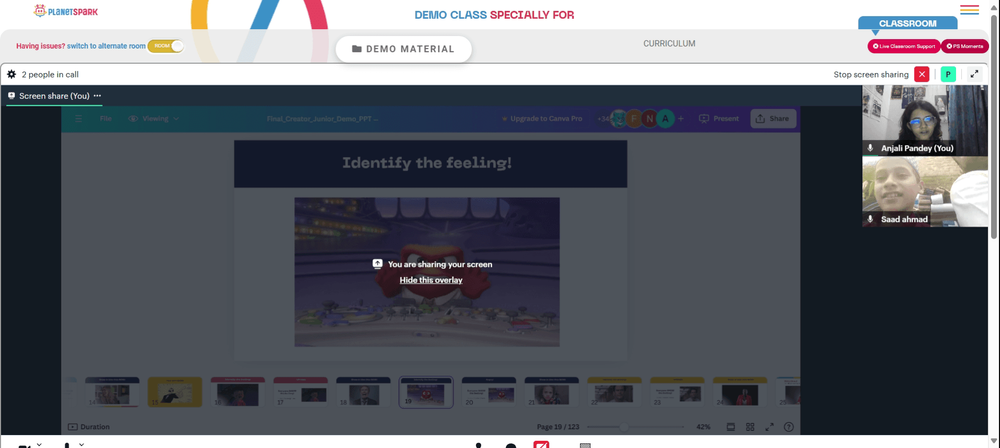Click collaborator avatar F in Canva
This screenshot has width=1000, height=448.
[634, 119]
